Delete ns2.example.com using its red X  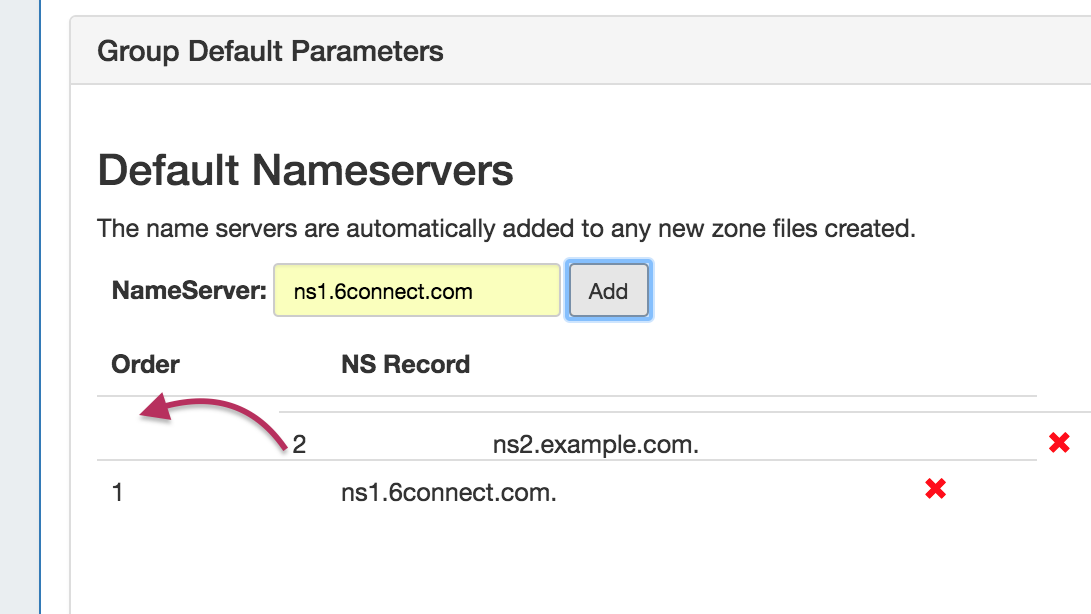tap(1059, 443)
